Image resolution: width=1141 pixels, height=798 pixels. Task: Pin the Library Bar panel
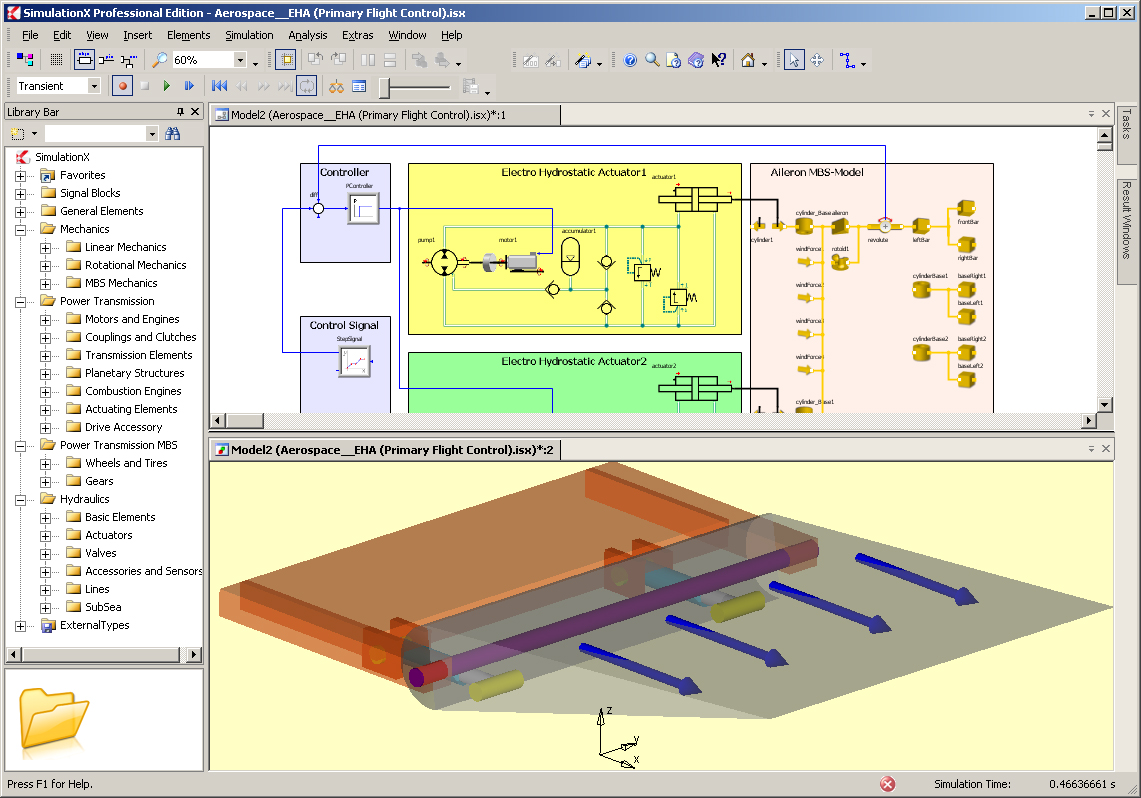tap(180, 111)
